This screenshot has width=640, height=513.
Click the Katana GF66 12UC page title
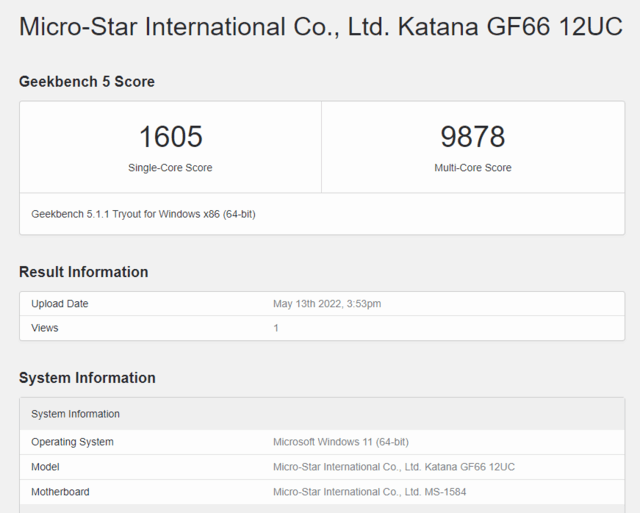(x=320, y=27)
